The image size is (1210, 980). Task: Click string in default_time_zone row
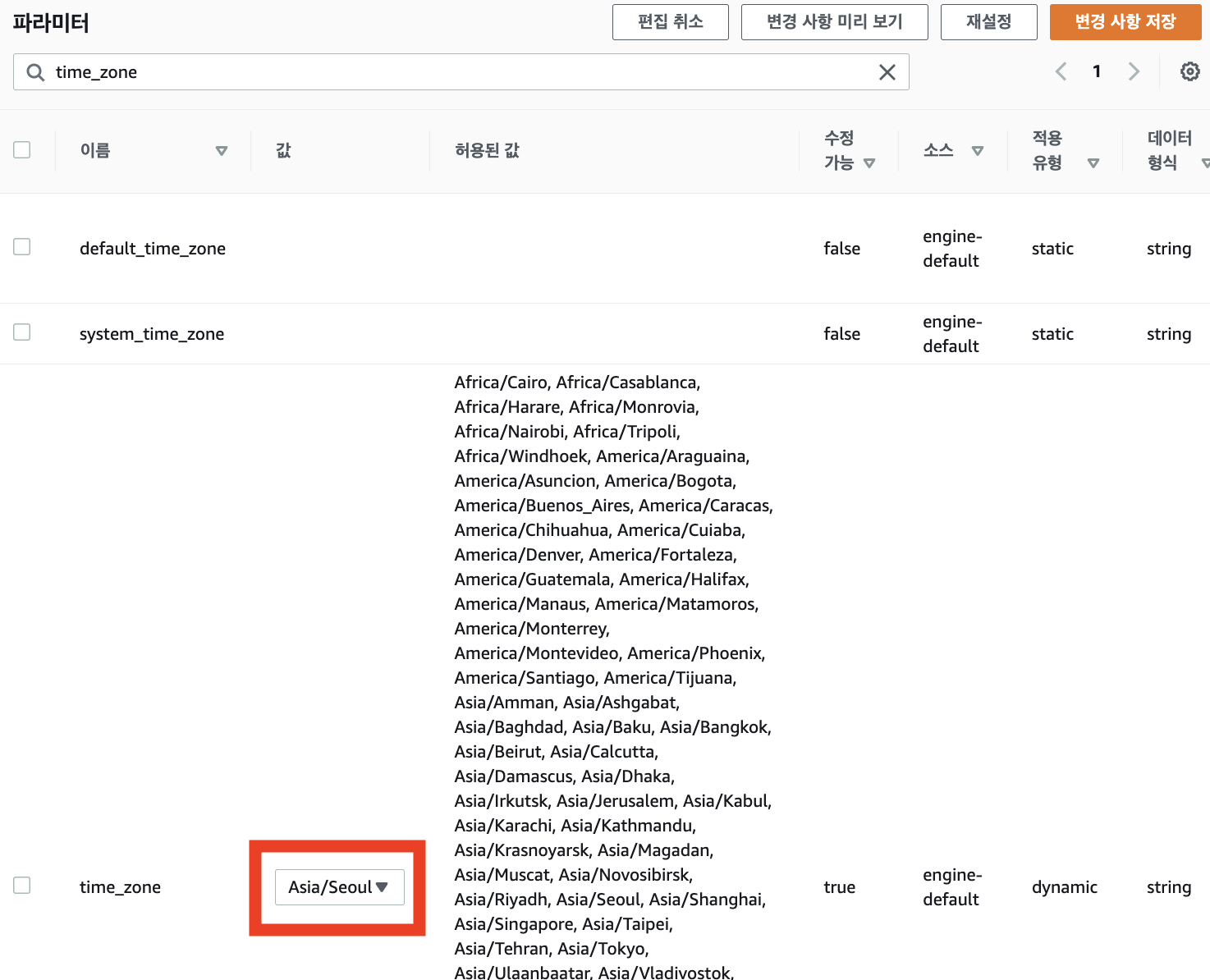pyautogui.click(x=1169, y=249)
